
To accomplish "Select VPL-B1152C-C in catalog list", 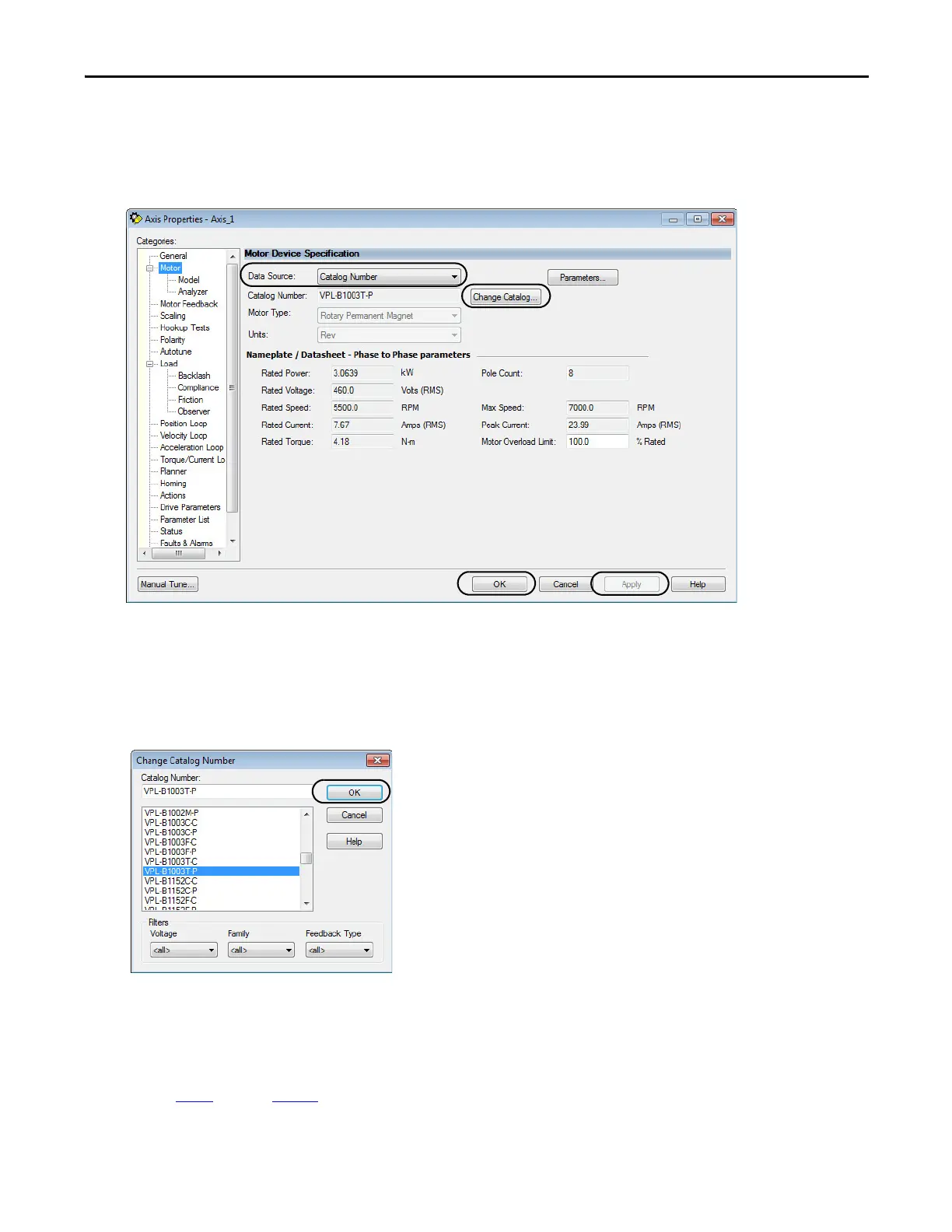I will pos(171,881).
